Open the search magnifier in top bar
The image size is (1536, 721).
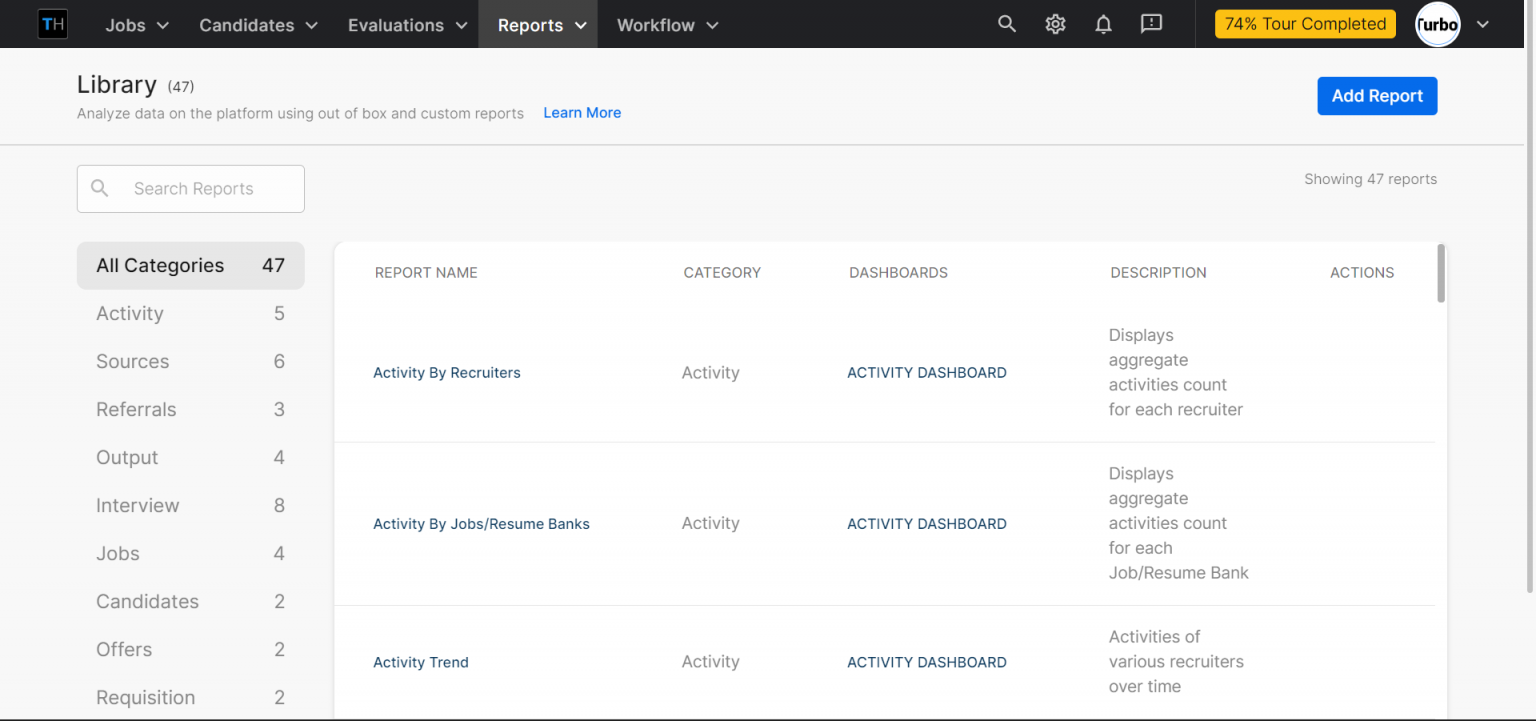pyautogui.click(x=1007, y=24)
